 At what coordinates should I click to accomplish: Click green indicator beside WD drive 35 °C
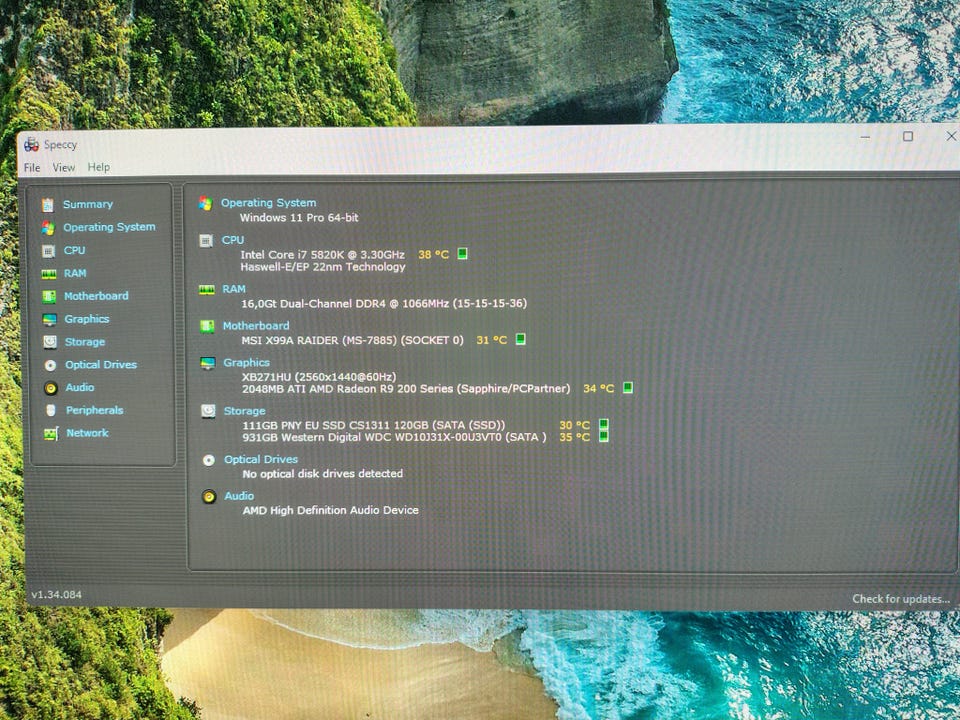pos(604,437)
